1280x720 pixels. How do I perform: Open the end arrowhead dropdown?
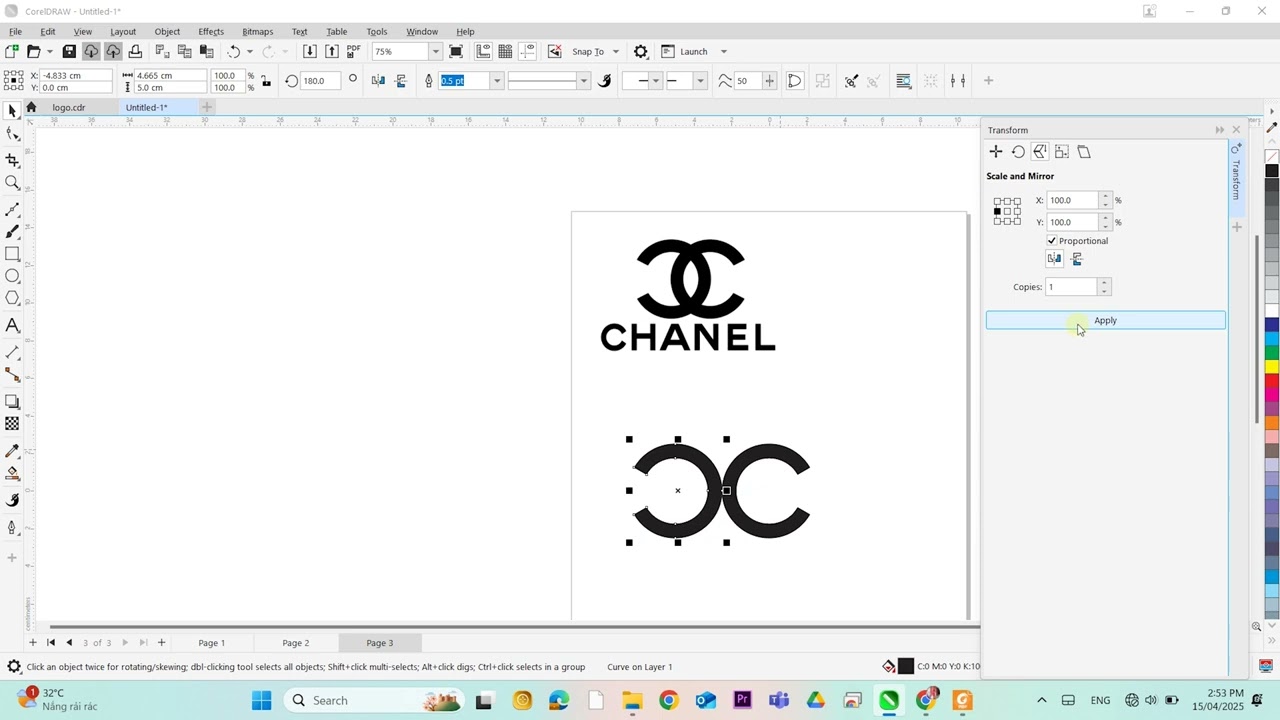tap(700, 81)
